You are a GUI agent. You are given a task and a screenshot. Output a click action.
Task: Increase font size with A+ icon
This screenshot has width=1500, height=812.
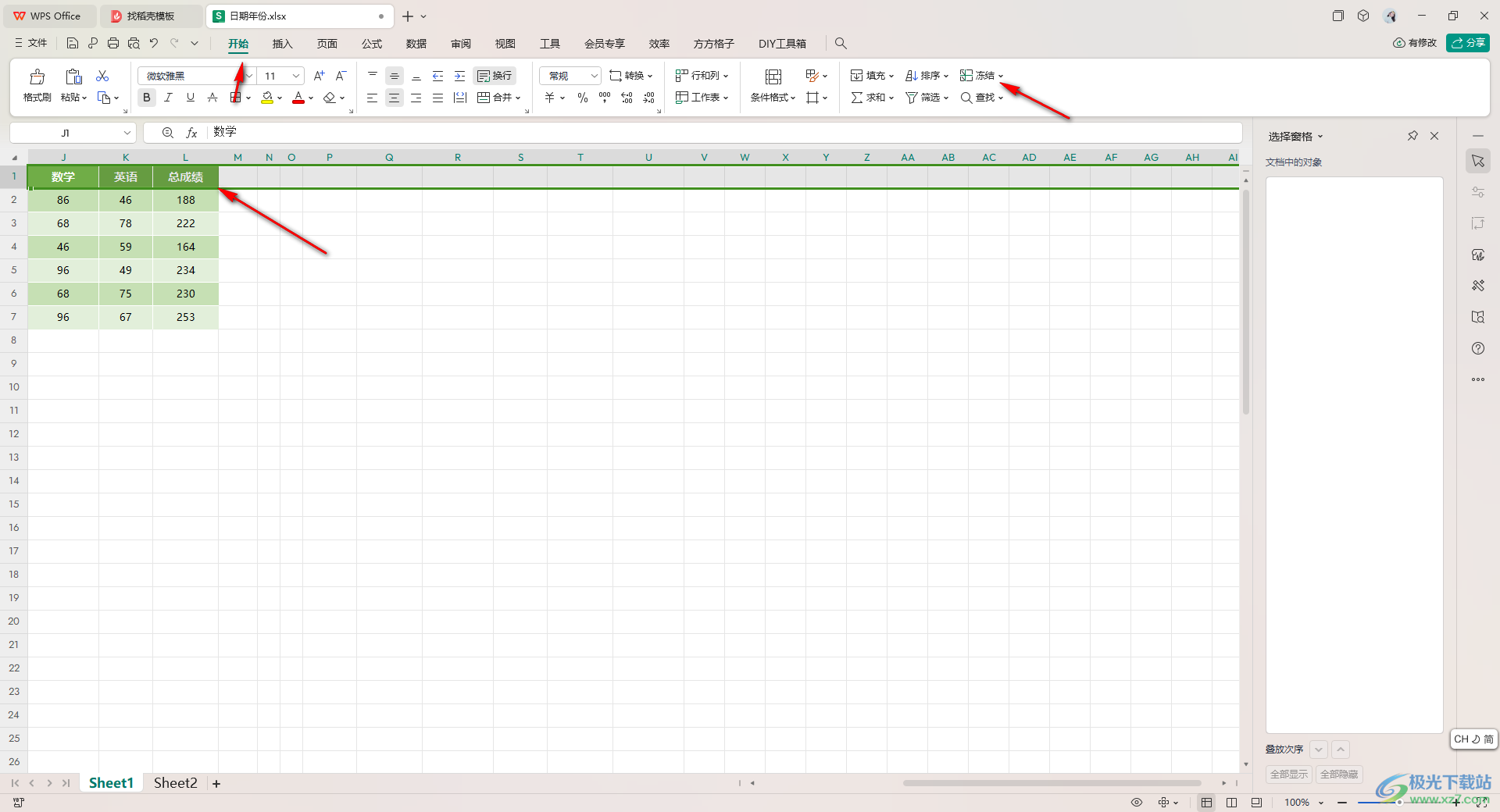click(319, 76)
